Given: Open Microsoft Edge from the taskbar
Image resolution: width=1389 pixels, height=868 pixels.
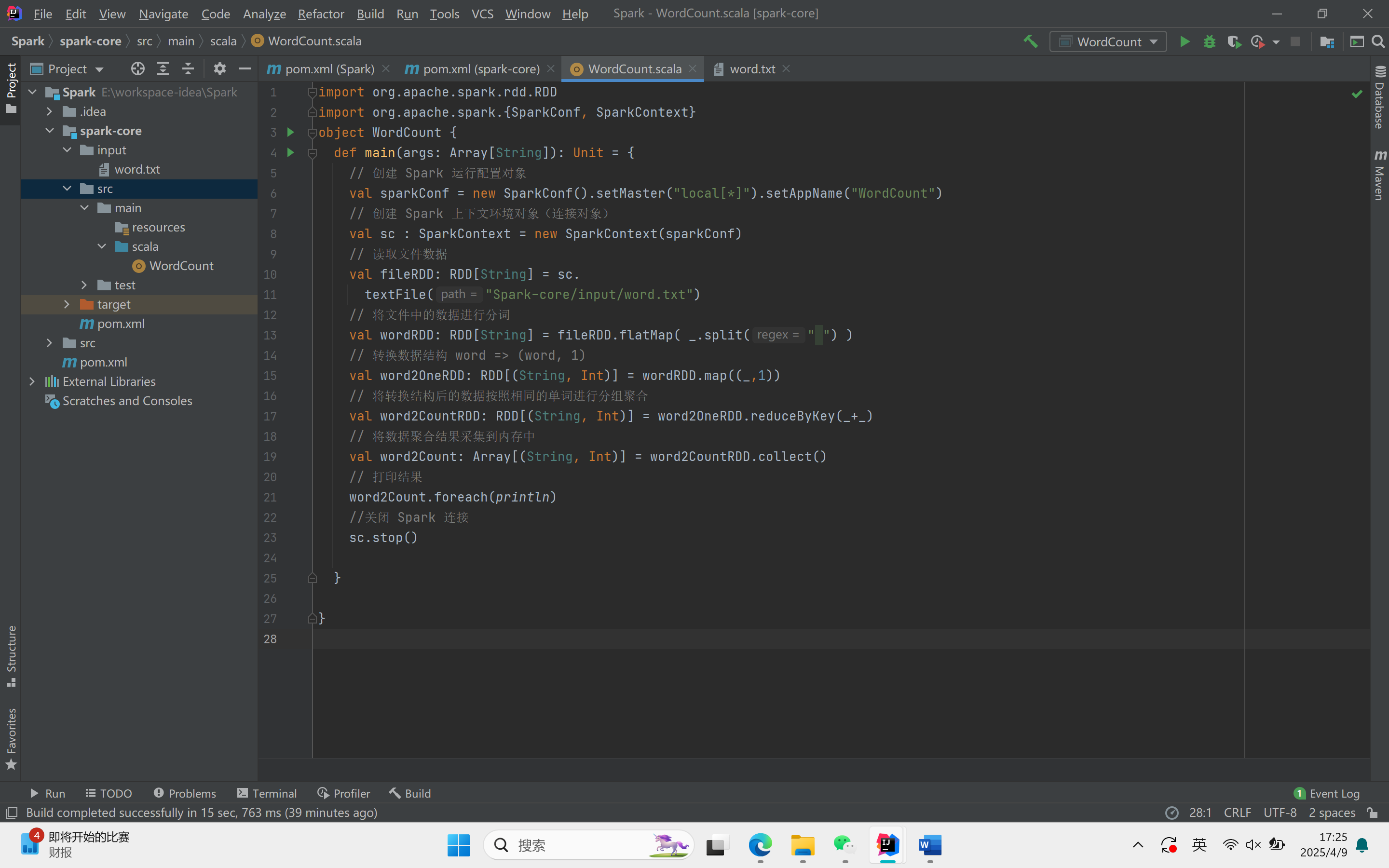Looking at the screenshot, I should tap(760, 845).
